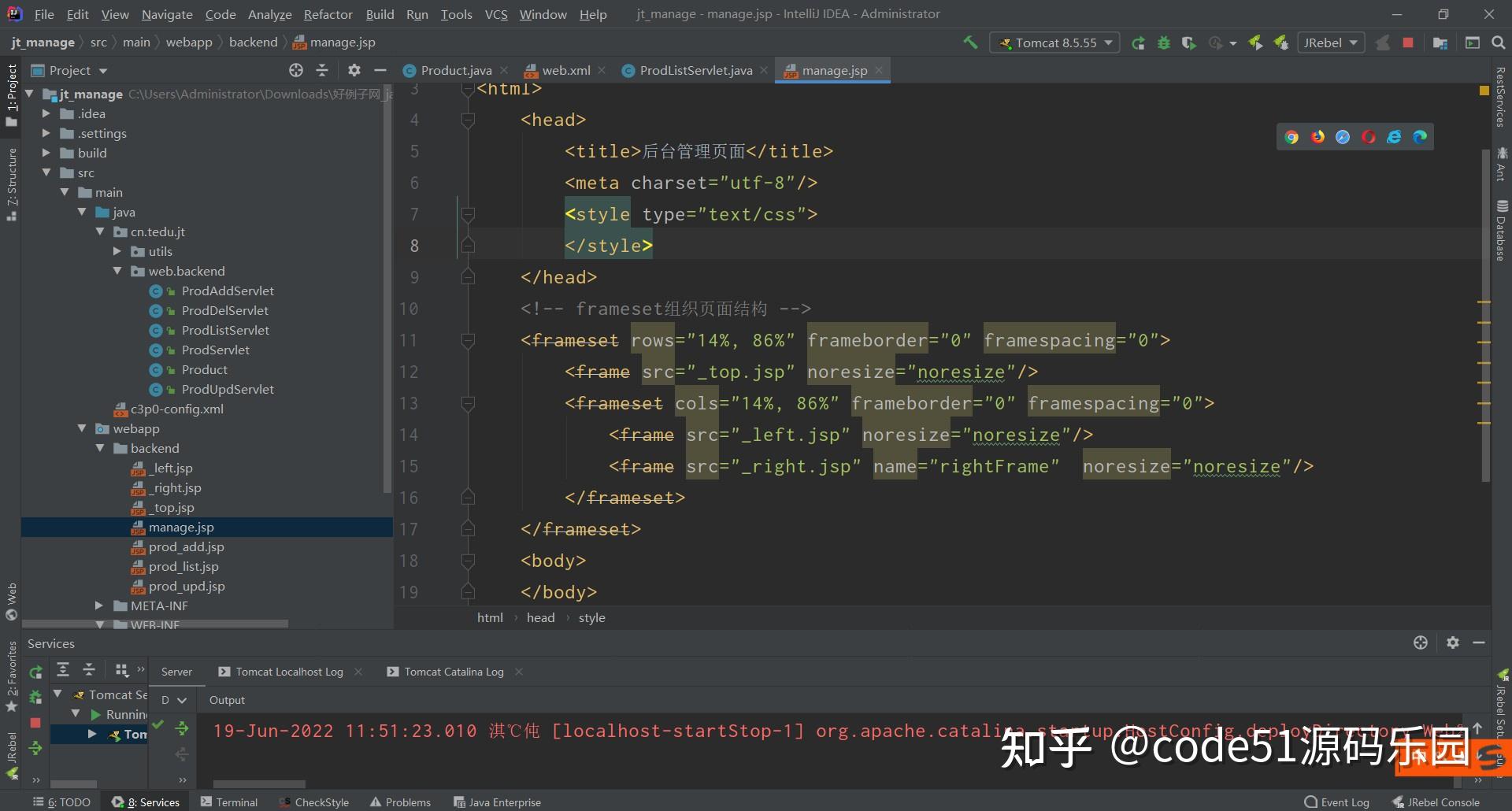Expand the utils package
Image resolution: width=1512 pixels, height=811 pixels.
pyautogui.click(x=117, y=251)
